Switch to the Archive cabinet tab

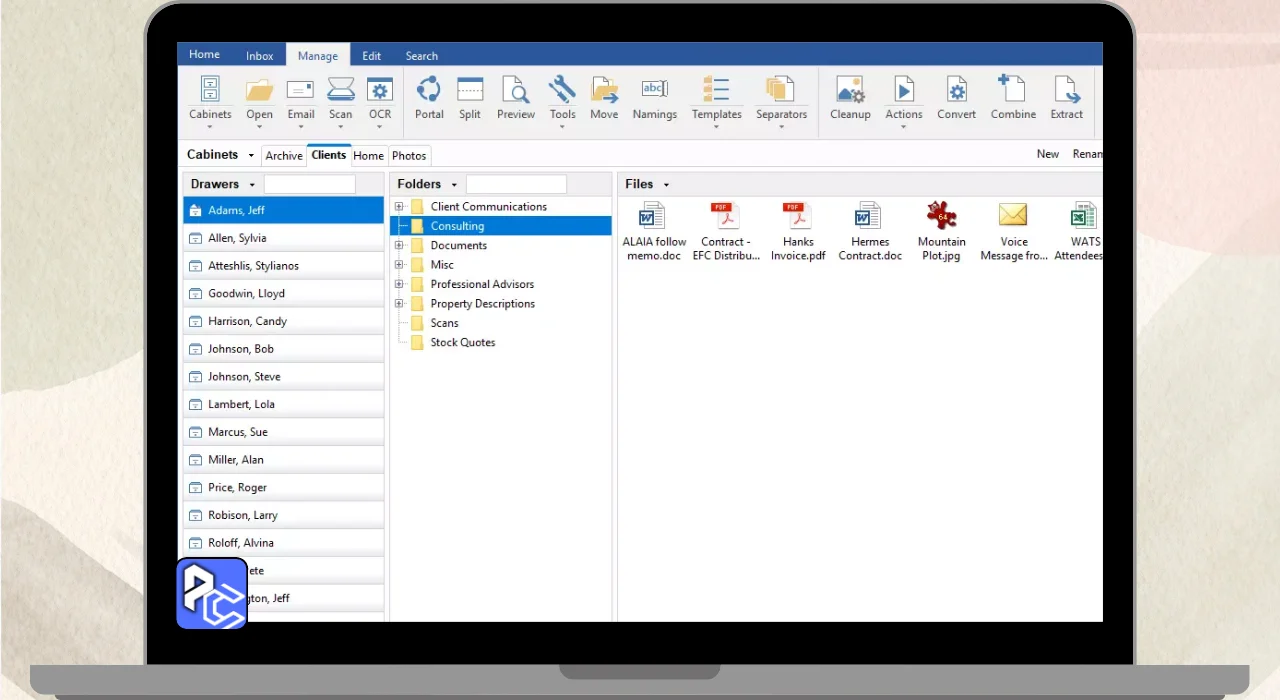(284, 156)
